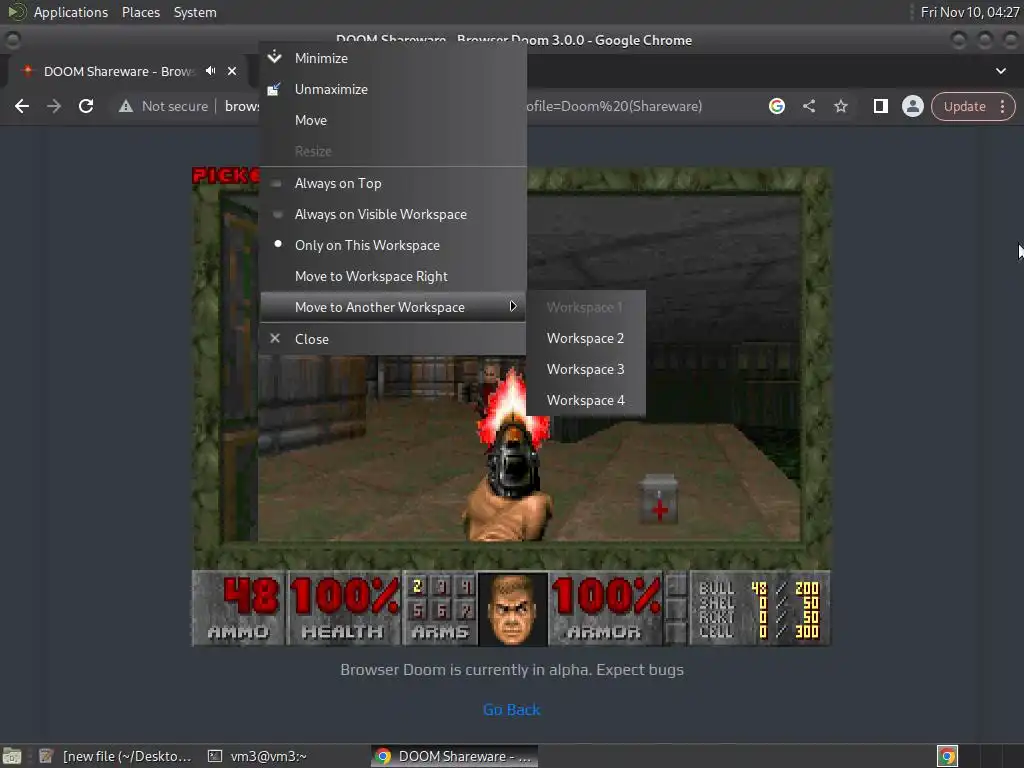Click the show desktop icon in the taskbar
Image resolution: width=1024 pixels, height=768 pixels.
(12, 756)
